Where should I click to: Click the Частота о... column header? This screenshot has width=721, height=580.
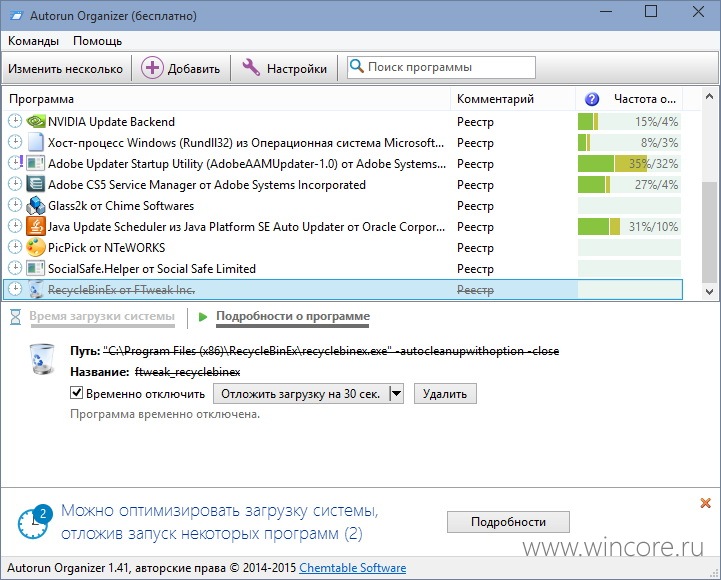(x=629, y=99)
